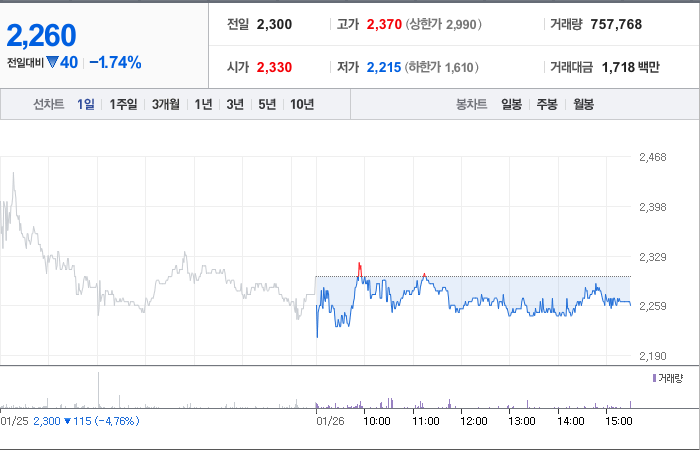Viewport: 700px width, 450px height.
Task: Switch to 일봉 candle chart
Action: pos(512,104)
